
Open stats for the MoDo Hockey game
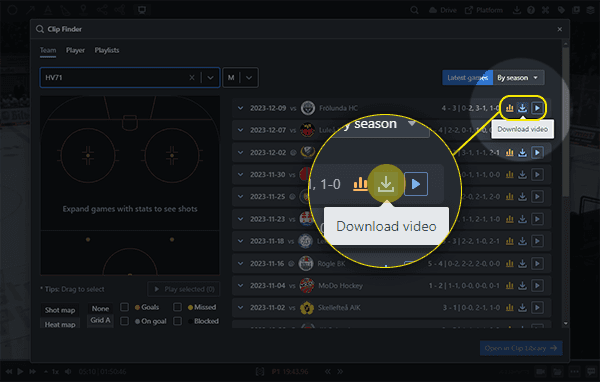pos(509,286)
